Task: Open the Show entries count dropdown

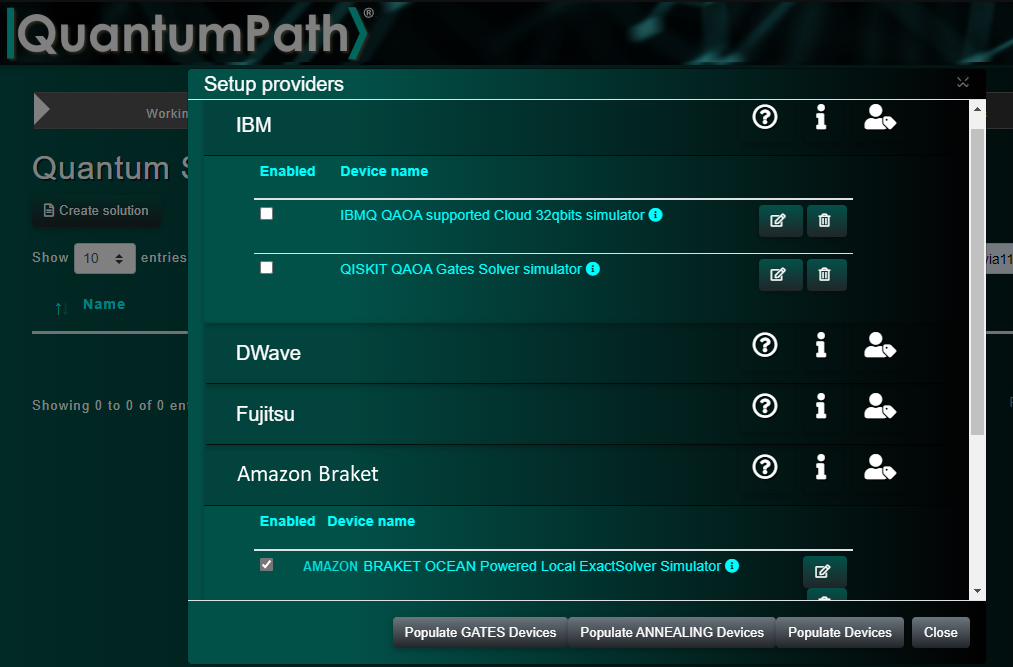Action: (105, 259)
